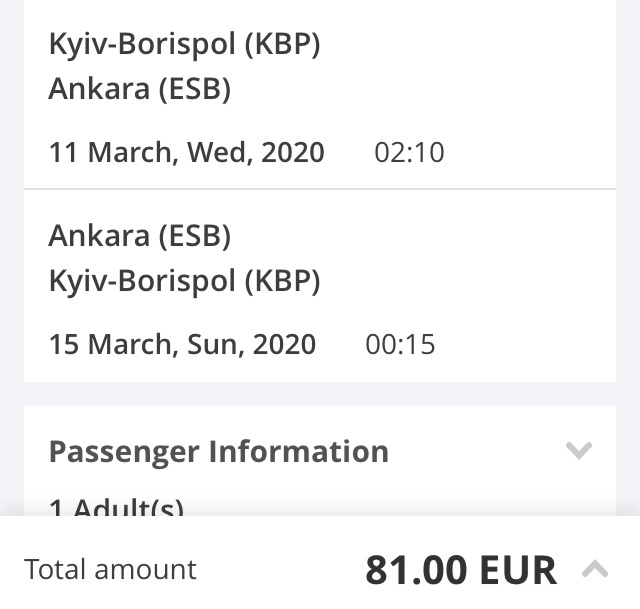Select the 11 March, Wed, 2020 date
640x609 pixels.
pos(186,152)
